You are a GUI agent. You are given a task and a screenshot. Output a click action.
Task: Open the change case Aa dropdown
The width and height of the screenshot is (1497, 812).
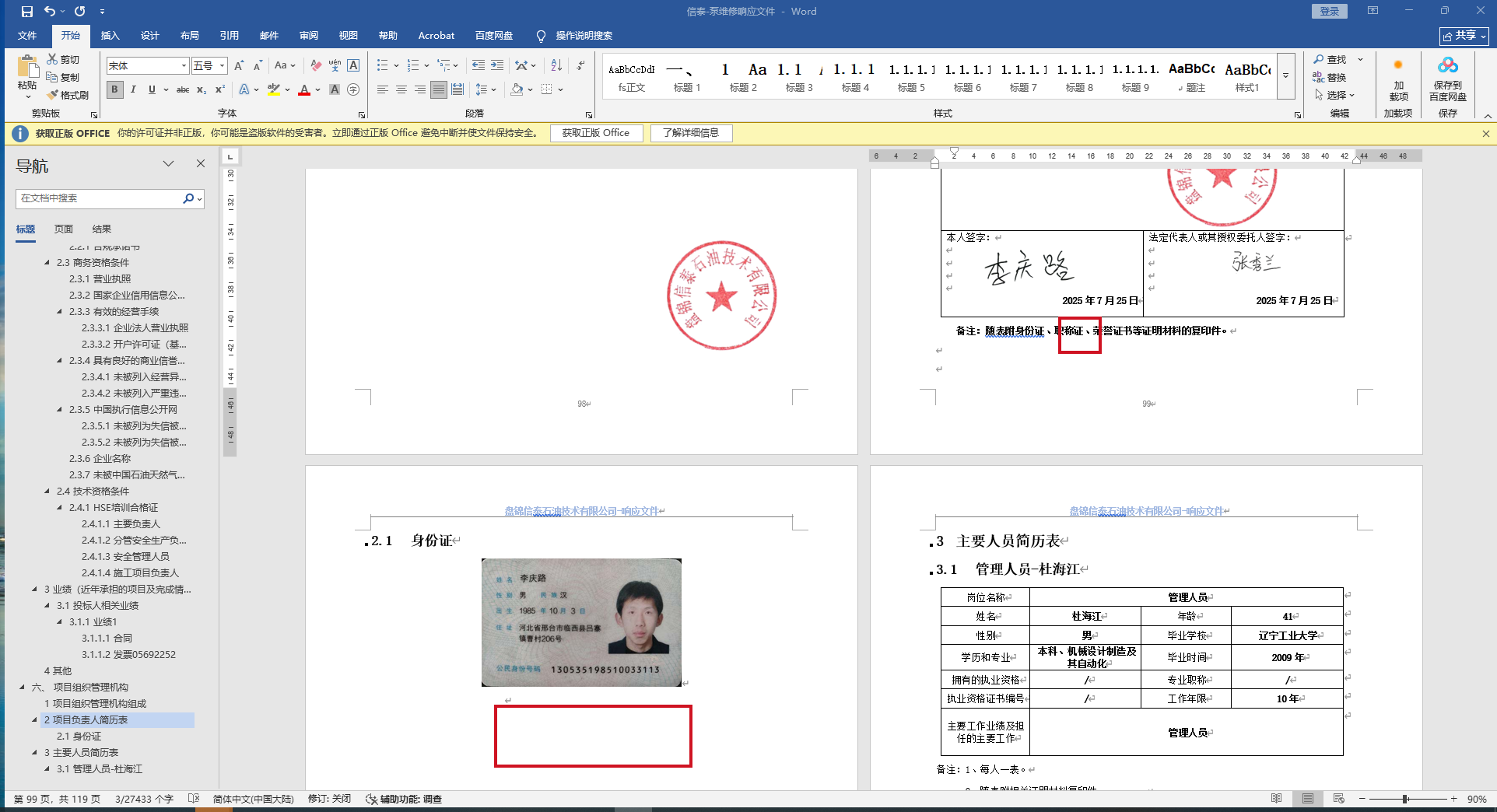click(x=285, y=66)
